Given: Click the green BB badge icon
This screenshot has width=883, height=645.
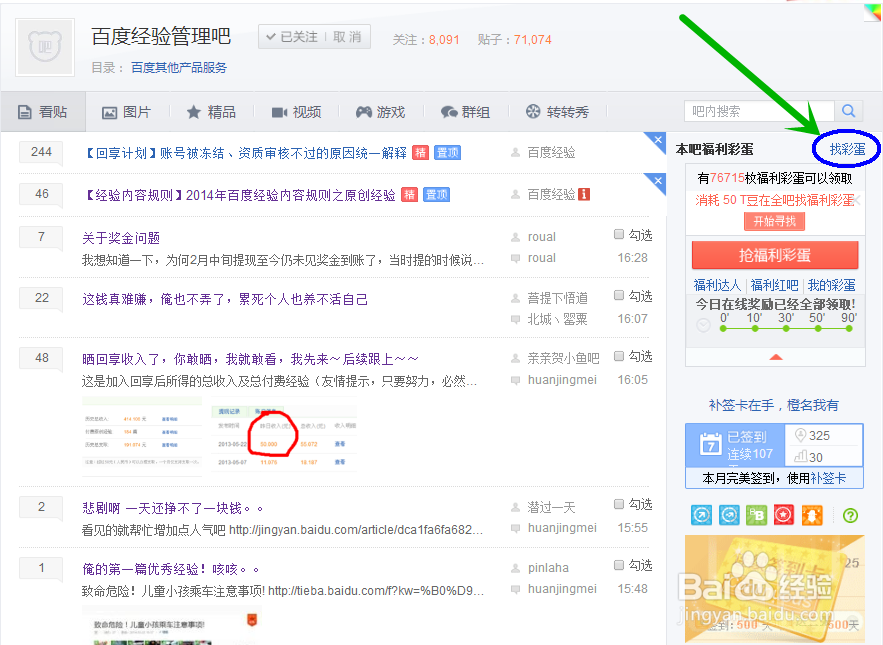Looking at the screenshot, I should coord(756,515).
